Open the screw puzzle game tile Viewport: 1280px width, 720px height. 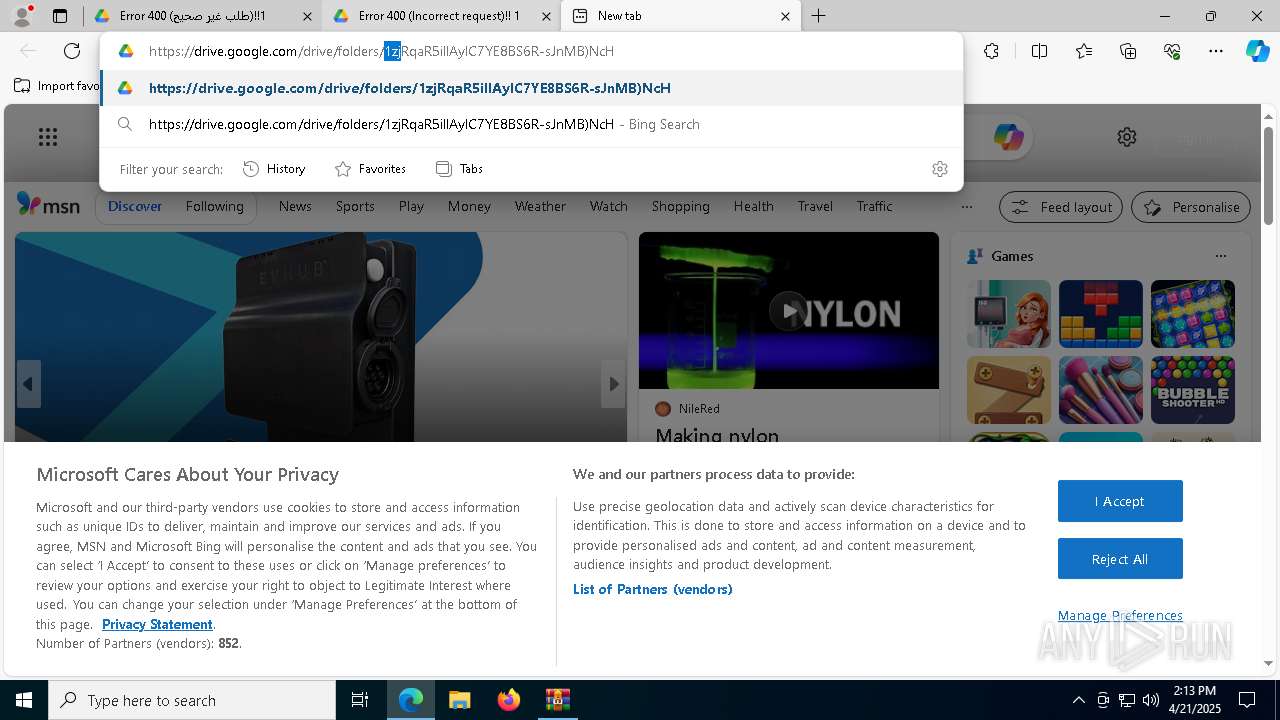pos(1009,390)
